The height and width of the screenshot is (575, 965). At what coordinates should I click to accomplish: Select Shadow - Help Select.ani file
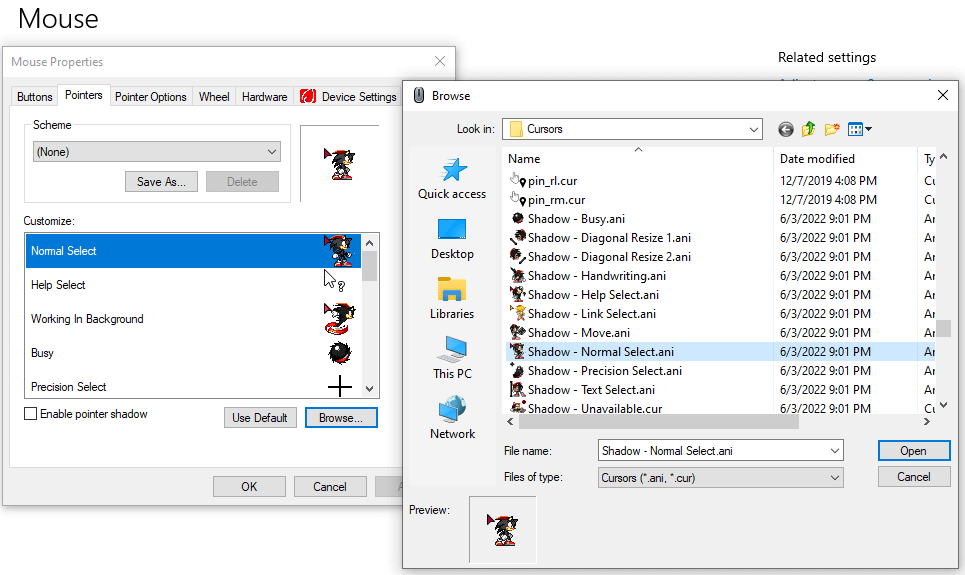point(584,296)
